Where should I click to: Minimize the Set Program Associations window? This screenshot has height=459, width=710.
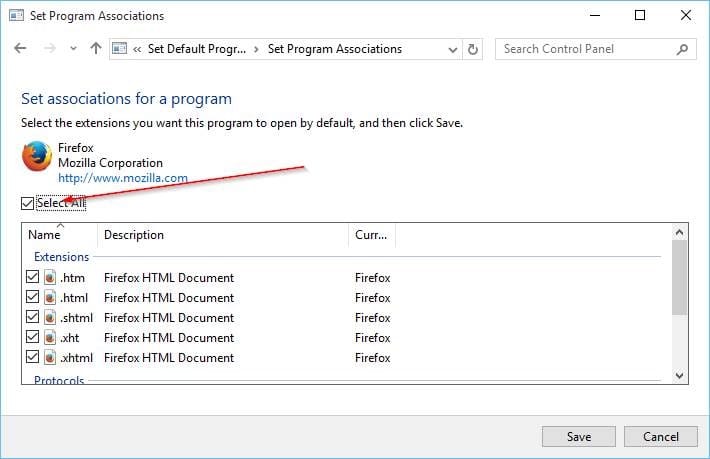pyautogui.click(x=595, y=15)
